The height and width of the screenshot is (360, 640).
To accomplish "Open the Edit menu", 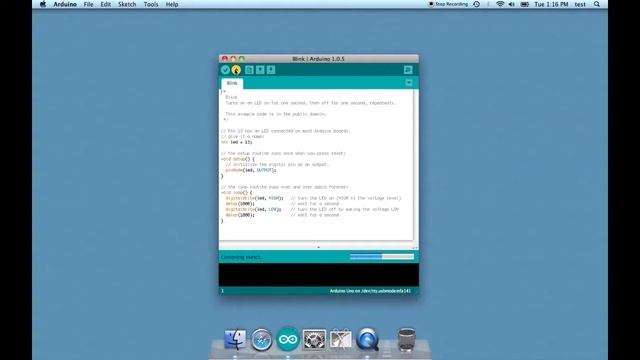I will point(105,4).
